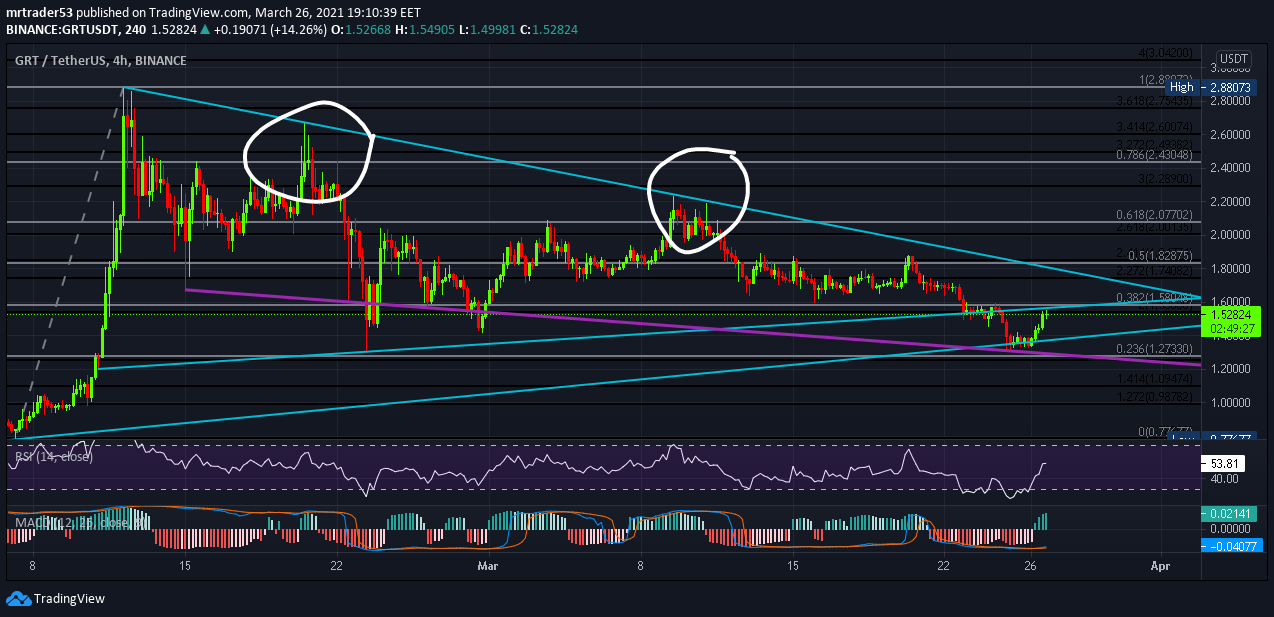Open the chart title GRT / TetherUS, 4h, BINANCE

(x=101, y=61)
